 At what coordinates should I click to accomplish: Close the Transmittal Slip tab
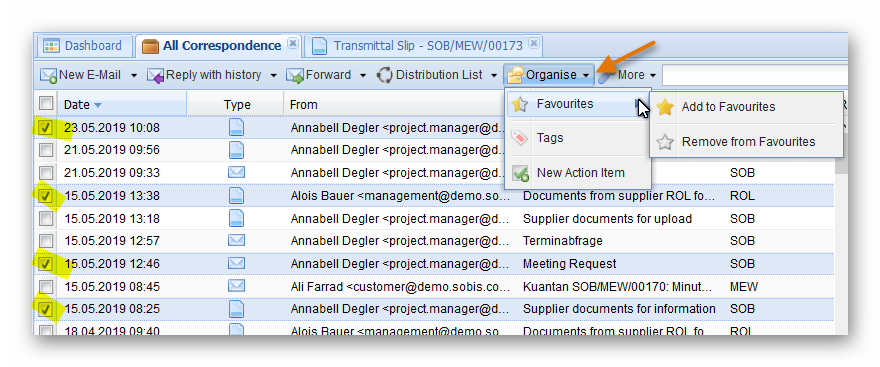[534, 44]
